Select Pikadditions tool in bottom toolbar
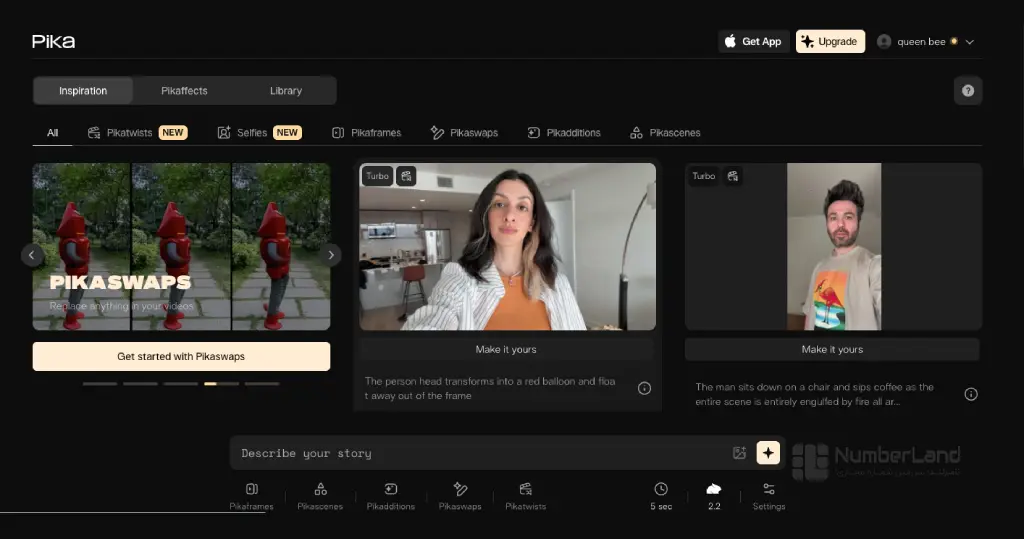The width and height of the screenshot is (1024, 539). click(x=391, y=497)
